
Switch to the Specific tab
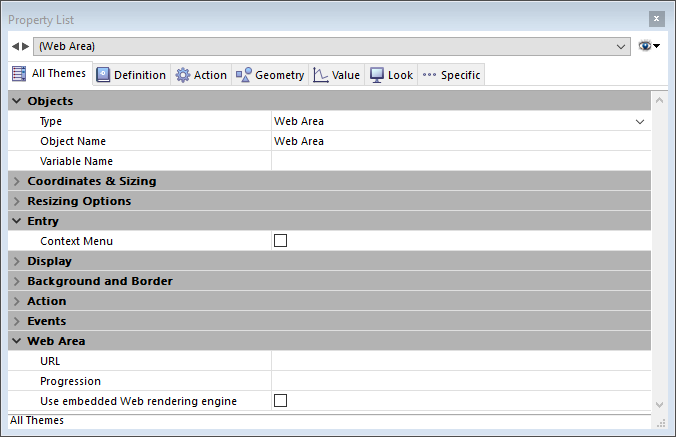451,75
